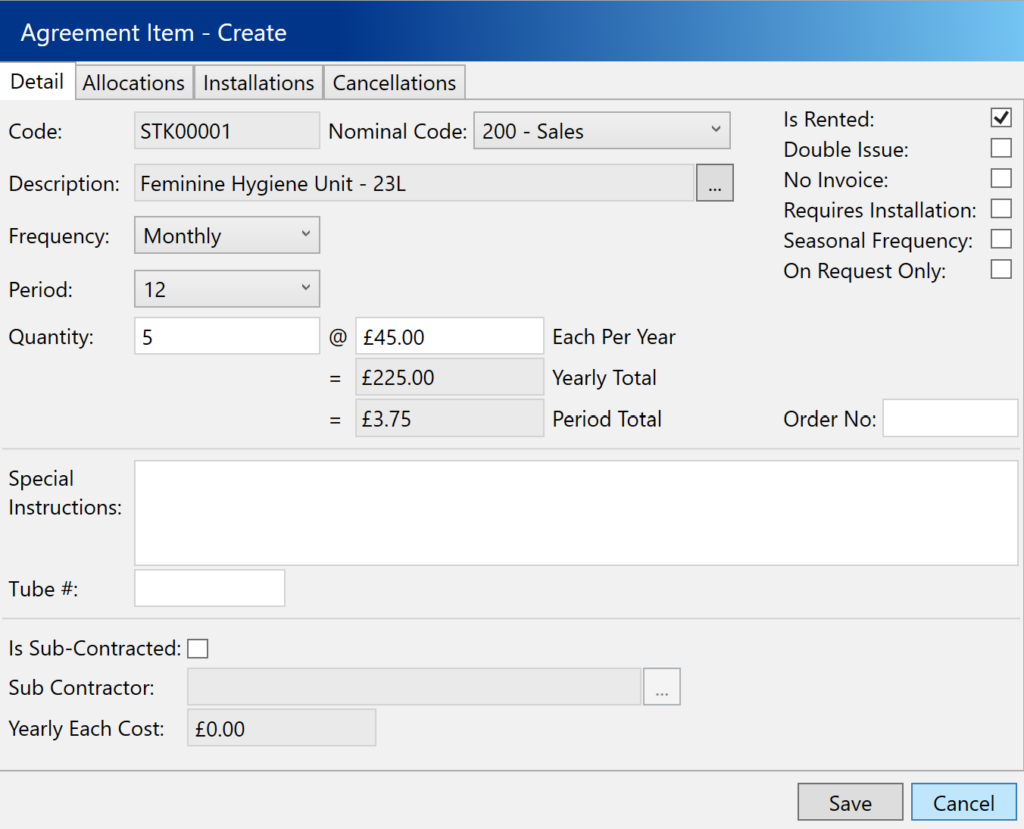The image size is (1024, 829).
Task: Enable the Seasonal Frequency option
Action: coord(1000,239)
